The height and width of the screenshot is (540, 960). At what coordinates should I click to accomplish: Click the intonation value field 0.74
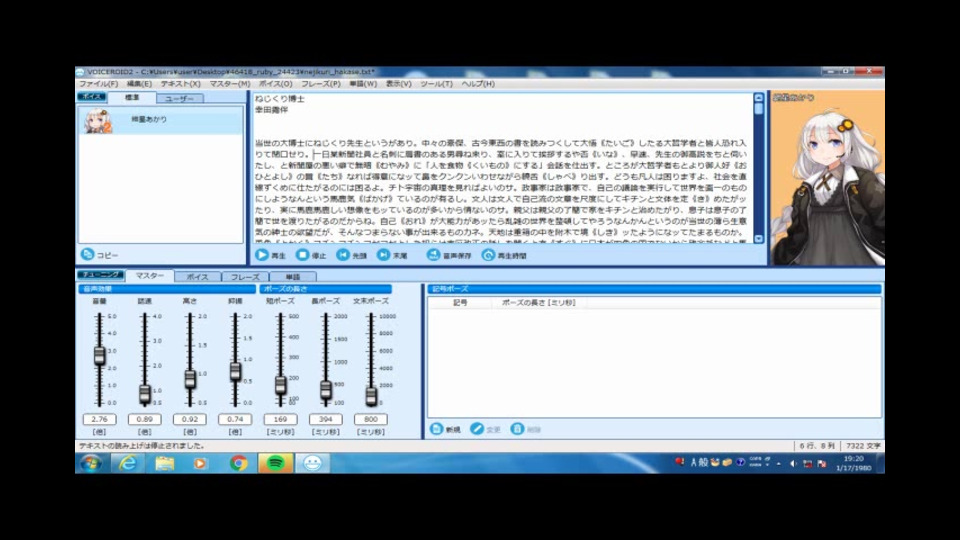tap(235, 419)
